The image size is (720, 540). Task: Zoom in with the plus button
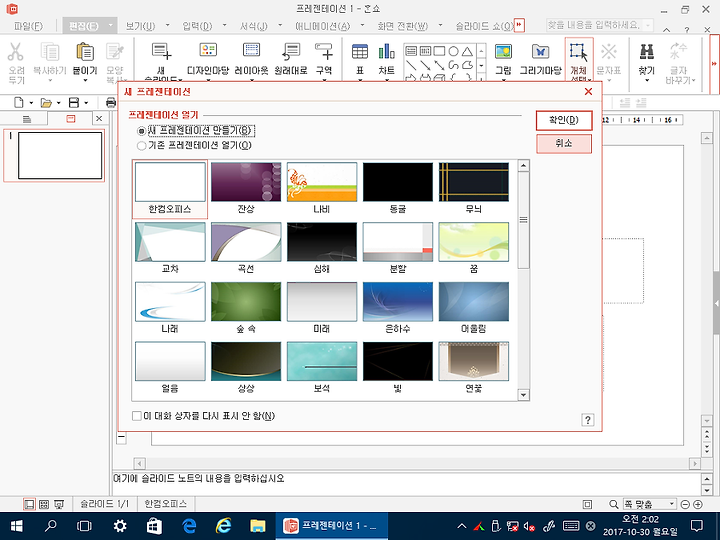(x=698, y=504)
